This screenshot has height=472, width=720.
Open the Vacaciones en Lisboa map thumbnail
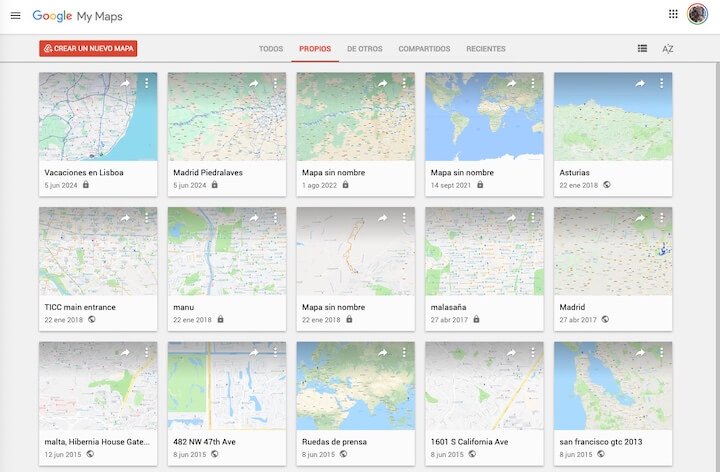coord(98,117)
